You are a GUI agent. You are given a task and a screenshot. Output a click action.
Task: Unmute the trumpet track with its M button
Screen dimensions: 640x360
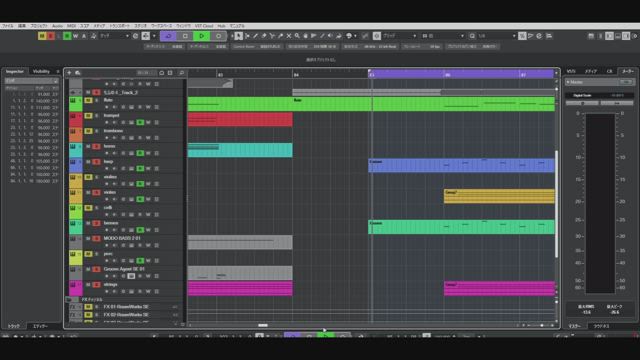point(88,116)
